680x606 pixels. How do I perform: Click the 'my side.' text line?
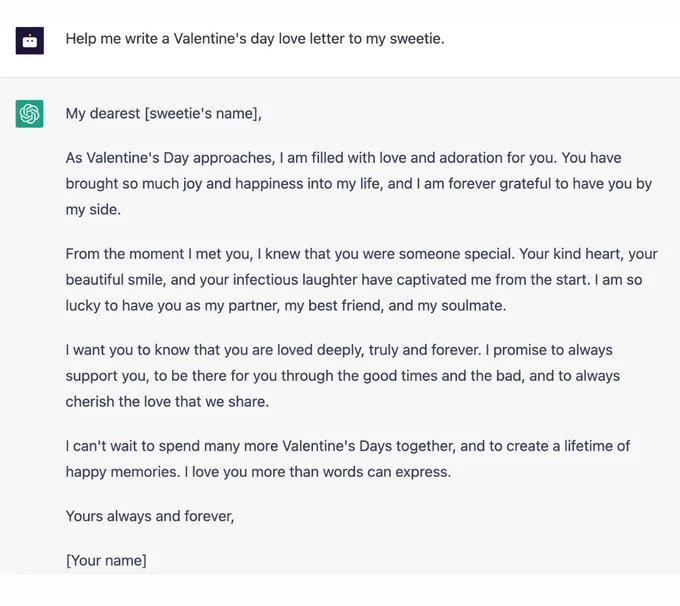tap(93, 210)
